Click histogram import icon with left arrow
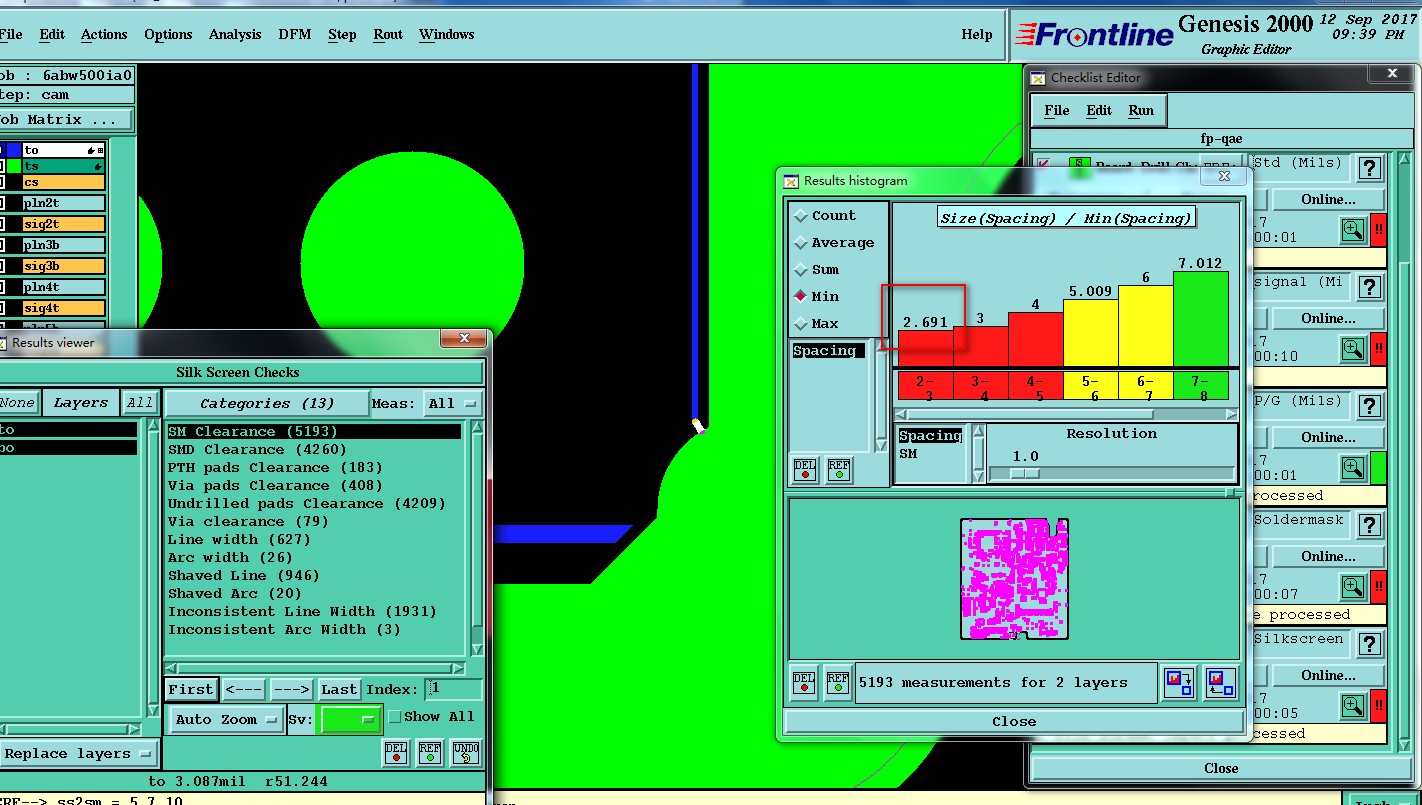This screenshot has width=1422, height=805. 1220,683
